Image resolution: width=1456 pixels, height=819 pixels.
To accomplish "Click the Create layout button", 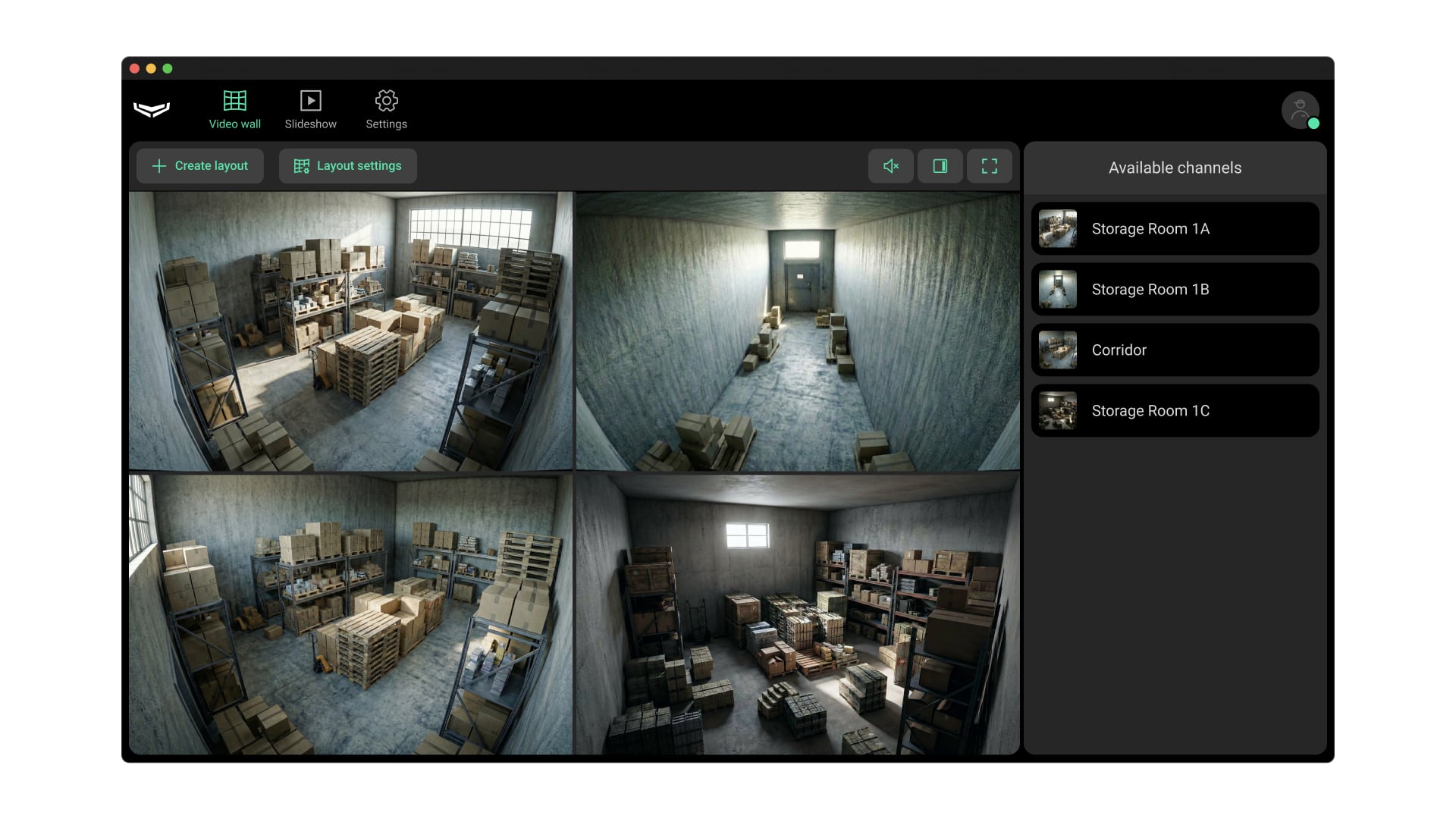I will tap(200, 165).
